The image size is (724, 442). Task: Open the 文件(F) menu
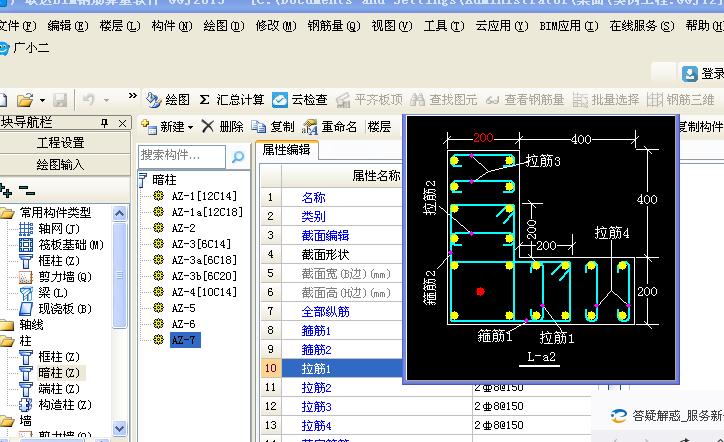pos(18,26)
